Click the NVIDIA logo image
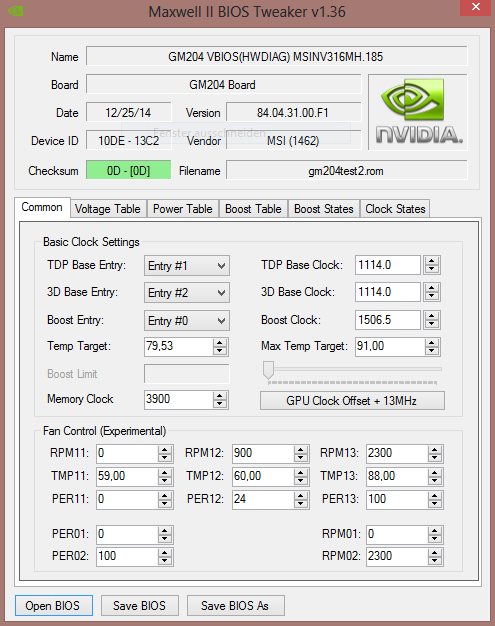Image resolution: width=495 pixels, height=626 pixels. (x=418, y=112)
